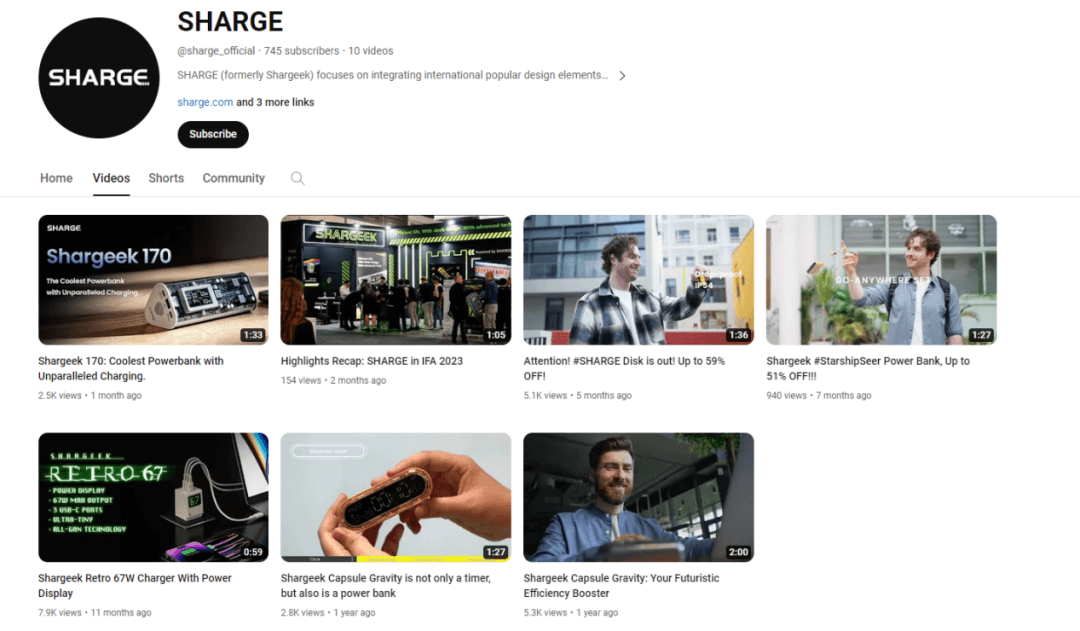The width and height of the screenshot is (1080, 631).
Task: Open the Retro 67 charger thumbnail
Action: (154, 497)
